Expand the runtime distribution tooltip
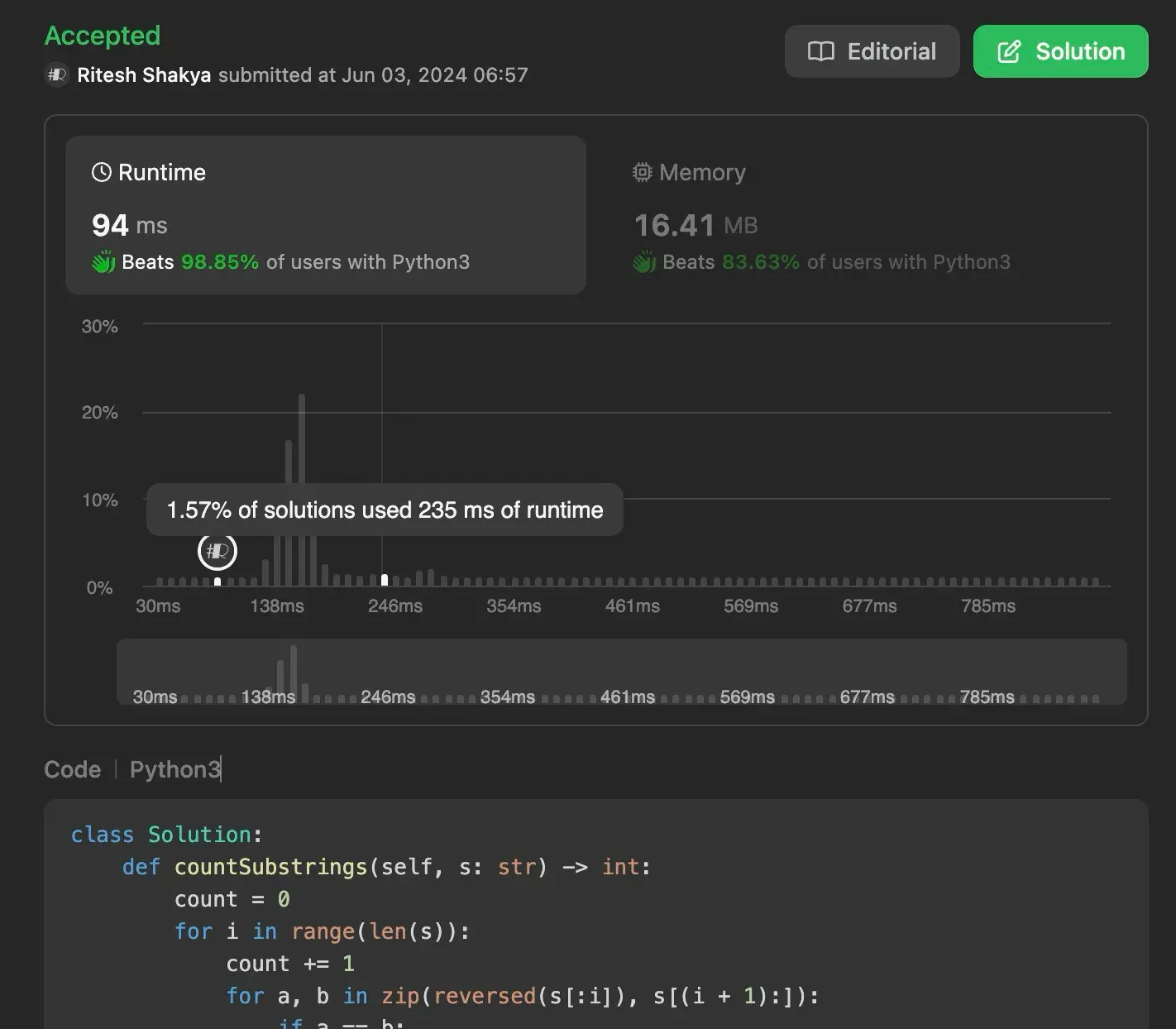The height and width of the screenshot is (1029, 1176). click(x=385, y=510)
